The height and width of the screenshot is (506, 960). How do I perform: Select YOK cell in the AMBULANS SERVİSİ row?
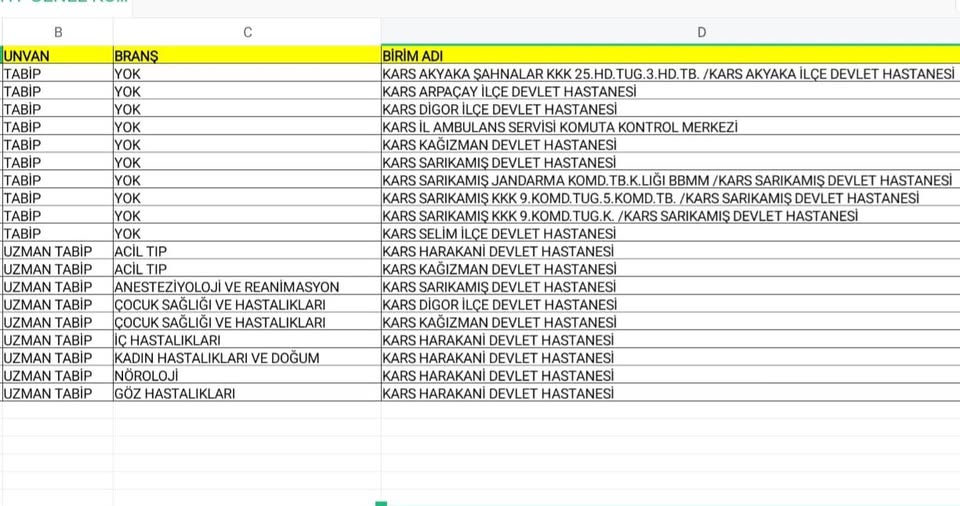coord(247,127)
